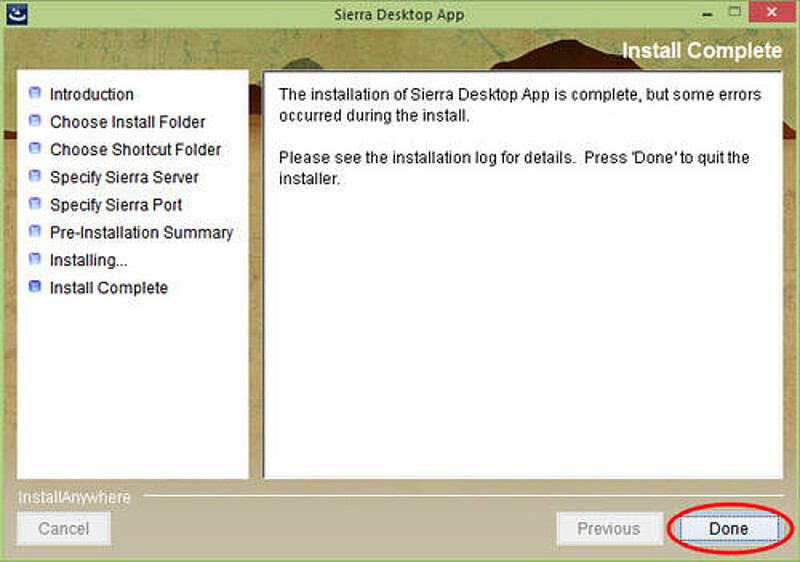Viewport: 800px width, 562px height.
Task: Click the Done button
Action: [729, 528]
